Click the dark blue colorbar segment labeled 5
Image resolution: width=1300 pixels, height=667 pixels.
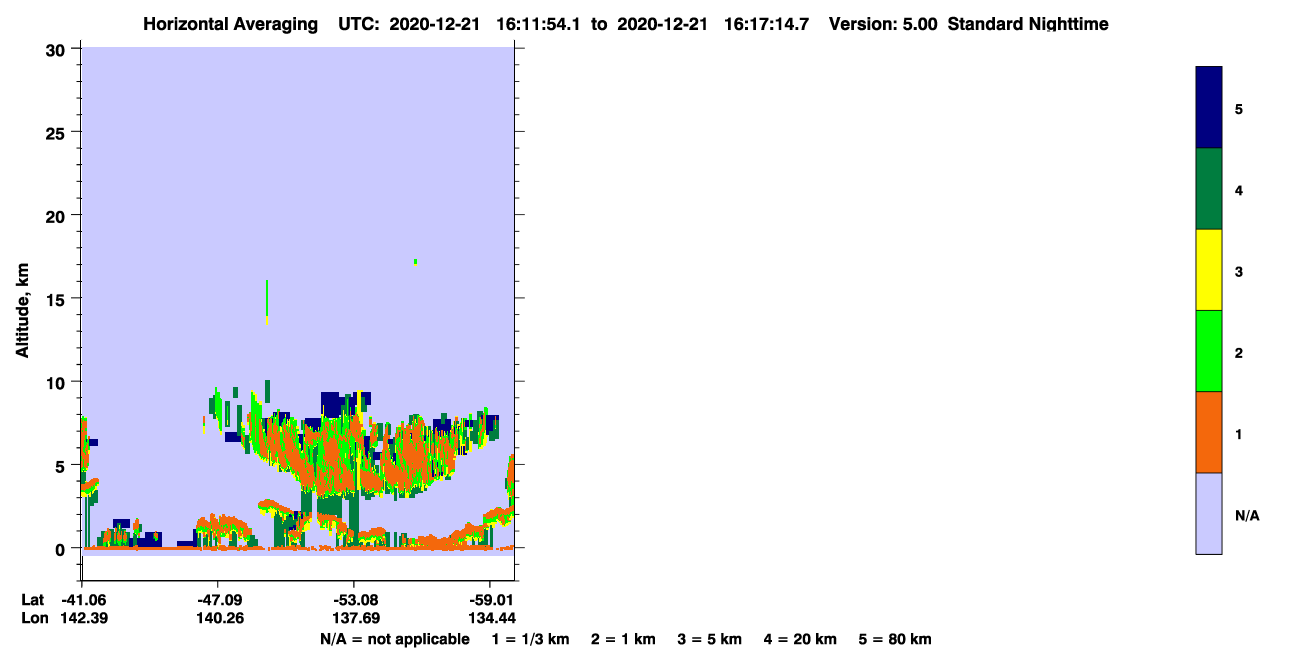tap(1209, 108)
